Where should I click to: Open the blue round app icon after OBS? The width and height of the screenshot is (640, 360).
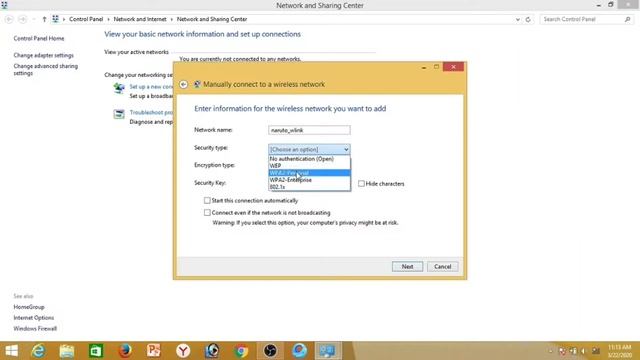(299, 351)
